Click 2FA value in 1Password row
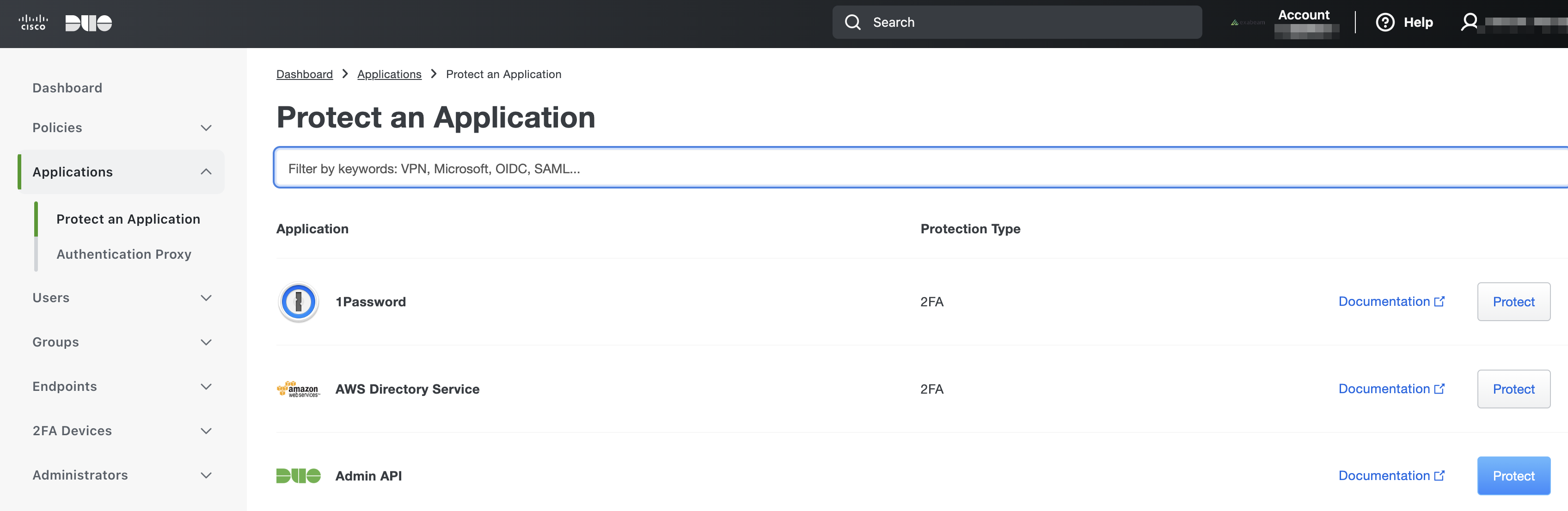Viewport: 1568px width, 511px height. pos(931,302)
